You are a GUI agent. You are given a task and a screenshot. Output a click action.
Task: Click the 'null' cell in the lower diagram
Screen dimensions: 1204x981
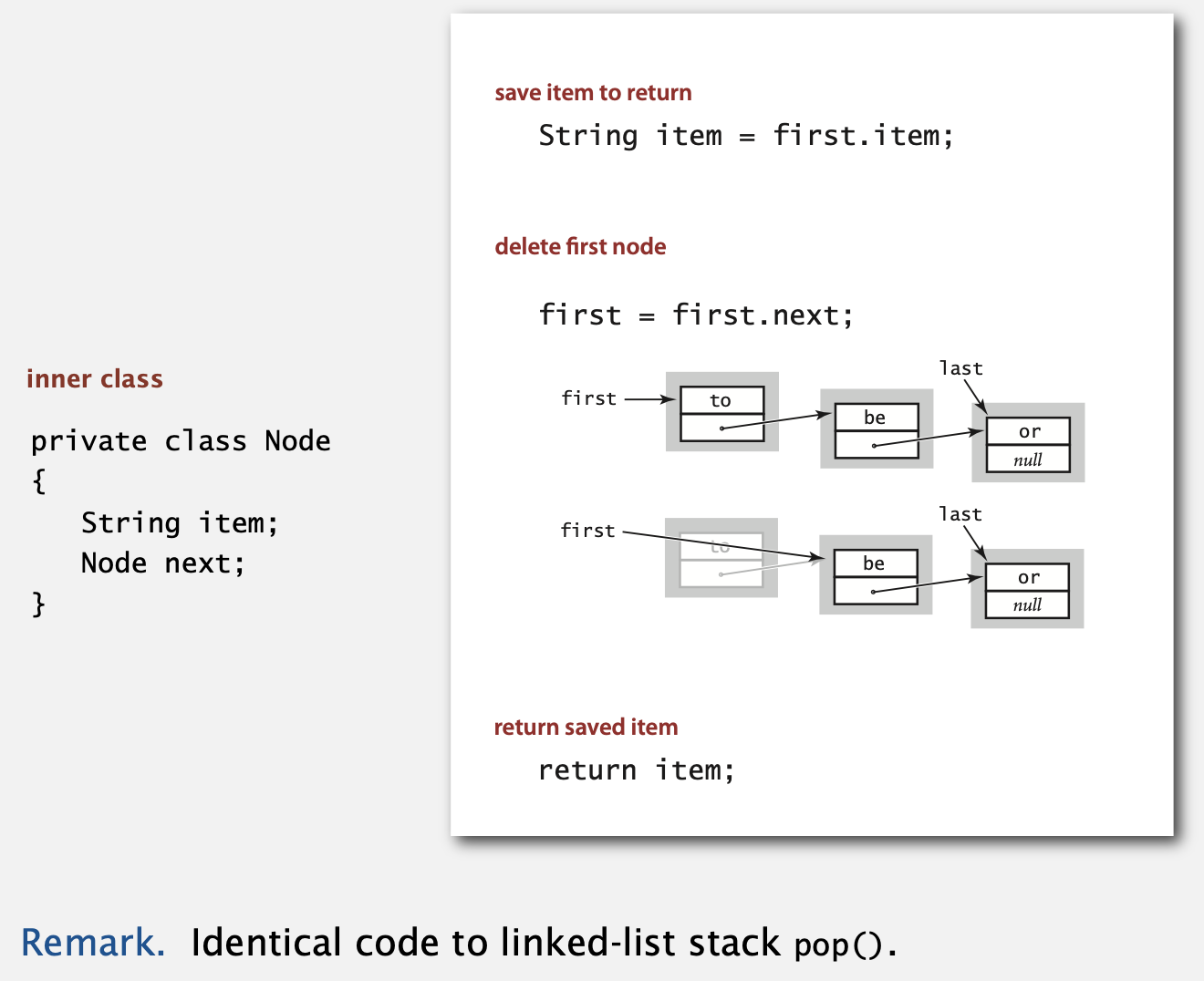(x=1027, y=605)
